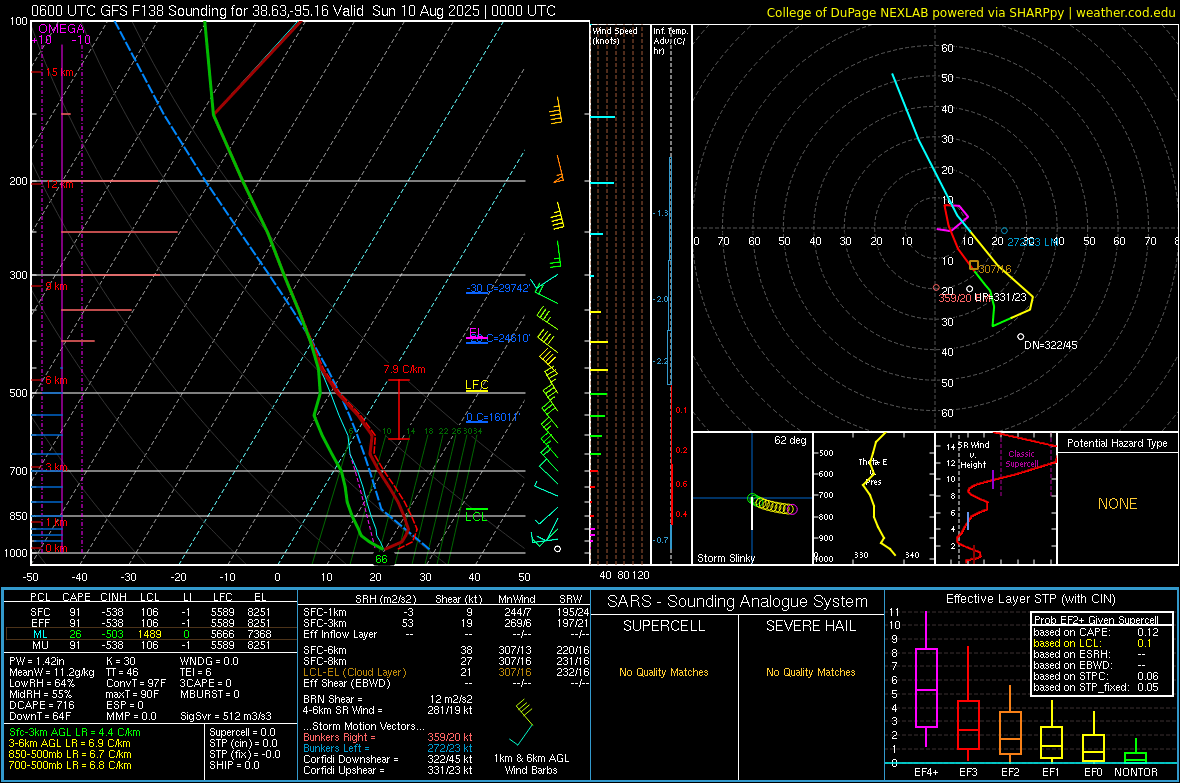
Task: Click the Potential Hazard Type header
Action: [1117, 443]
